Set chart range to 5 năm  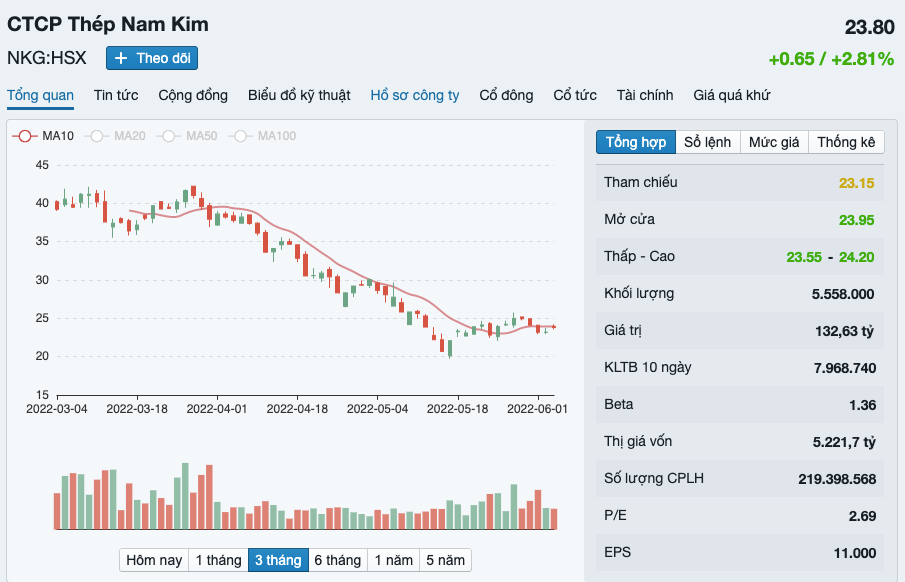click(445, 560)
